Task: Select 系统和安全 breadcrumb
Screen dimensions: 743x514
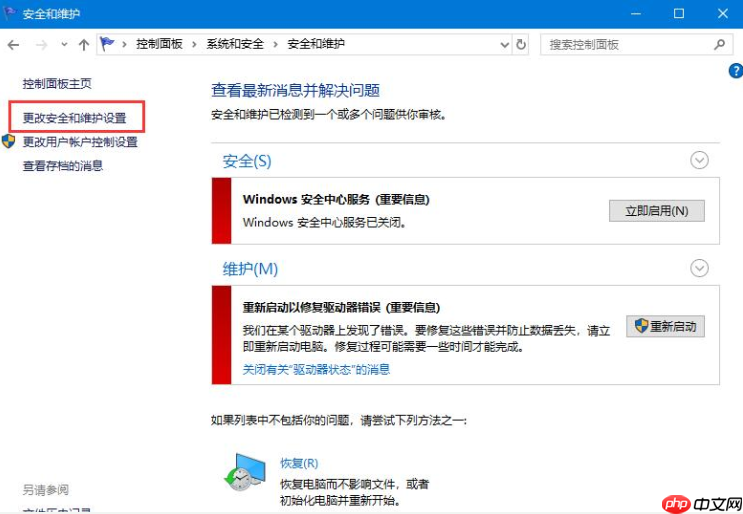Action: click(235, 44)
